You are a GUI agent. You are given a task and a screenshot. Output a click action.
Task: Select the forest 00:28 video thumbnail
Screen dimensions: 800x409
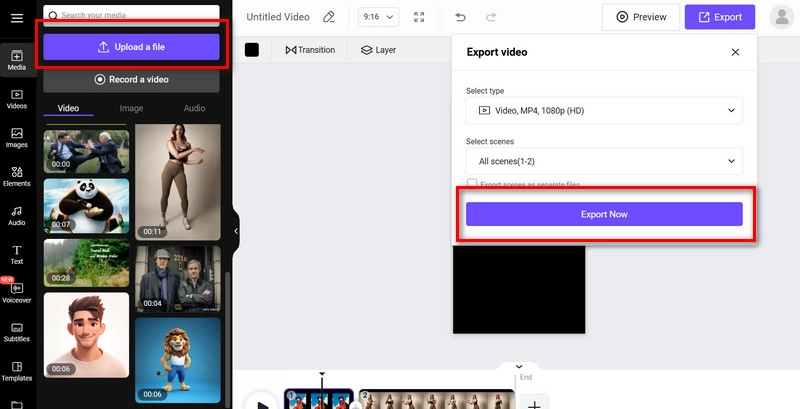(x=86, y=263)
